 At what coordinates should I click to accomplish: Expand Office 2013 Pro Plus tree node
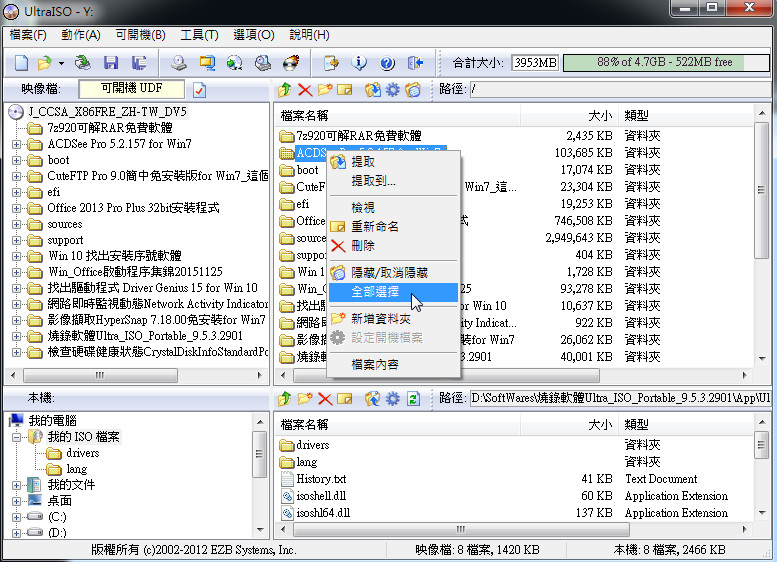(x=16, y=209)
